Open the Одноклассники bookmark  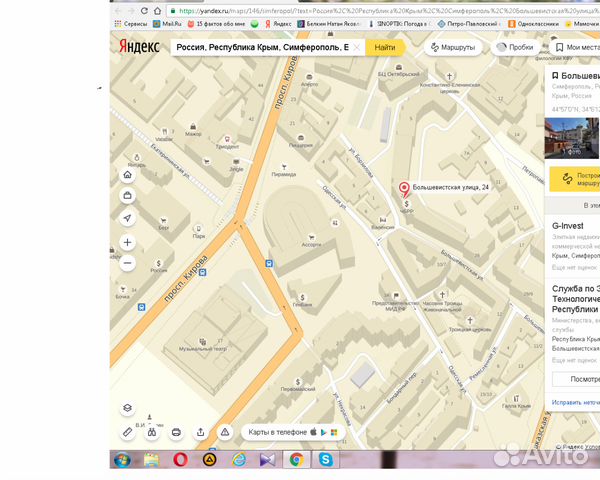coord(533,24)
